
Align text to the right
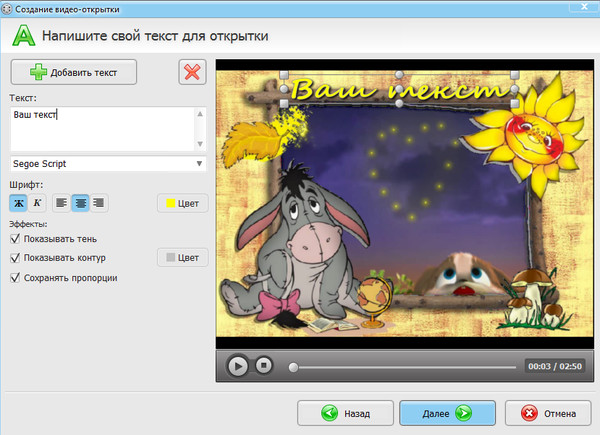[99, 203]
